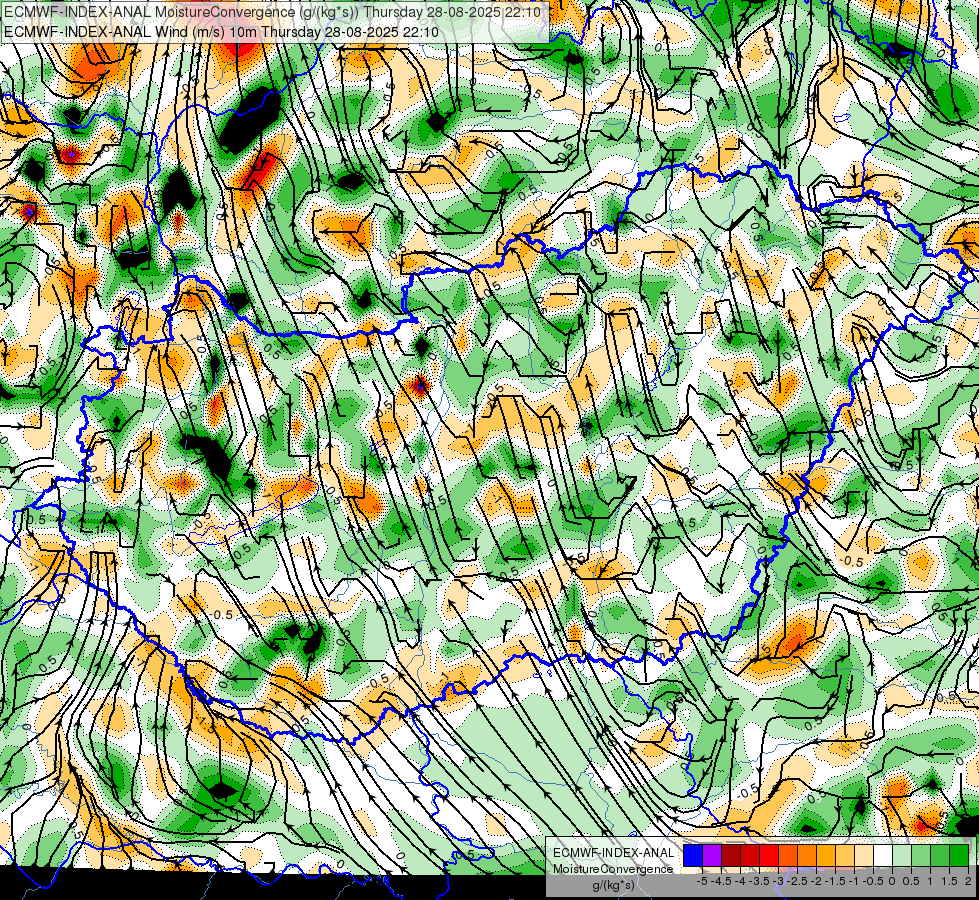Click the '-1' legend tick label
Viewport: 979px width, 900px height.
(x=854, y=881)
